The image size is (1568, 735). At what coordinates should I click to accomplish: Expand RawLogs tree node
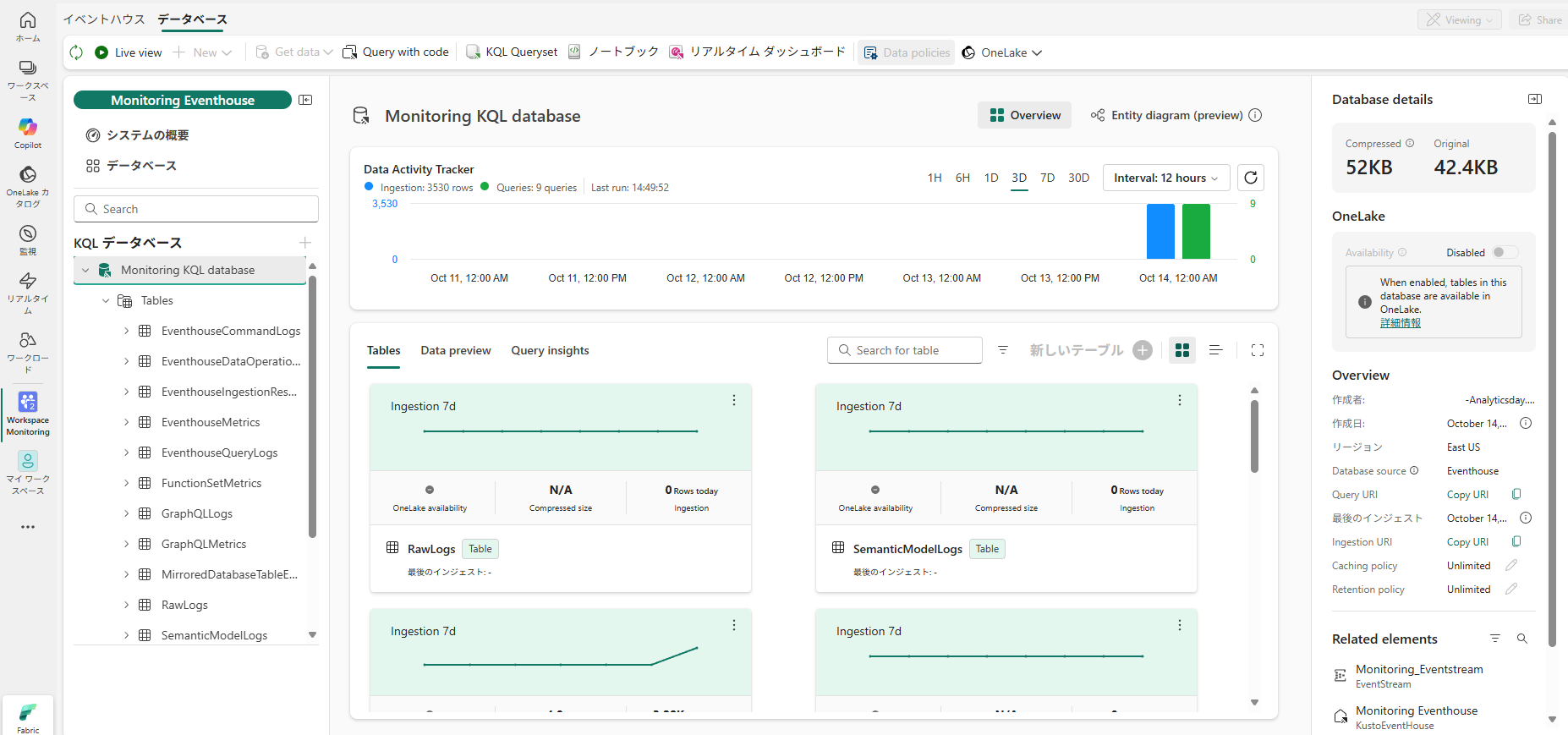click(x=127, y=605)
